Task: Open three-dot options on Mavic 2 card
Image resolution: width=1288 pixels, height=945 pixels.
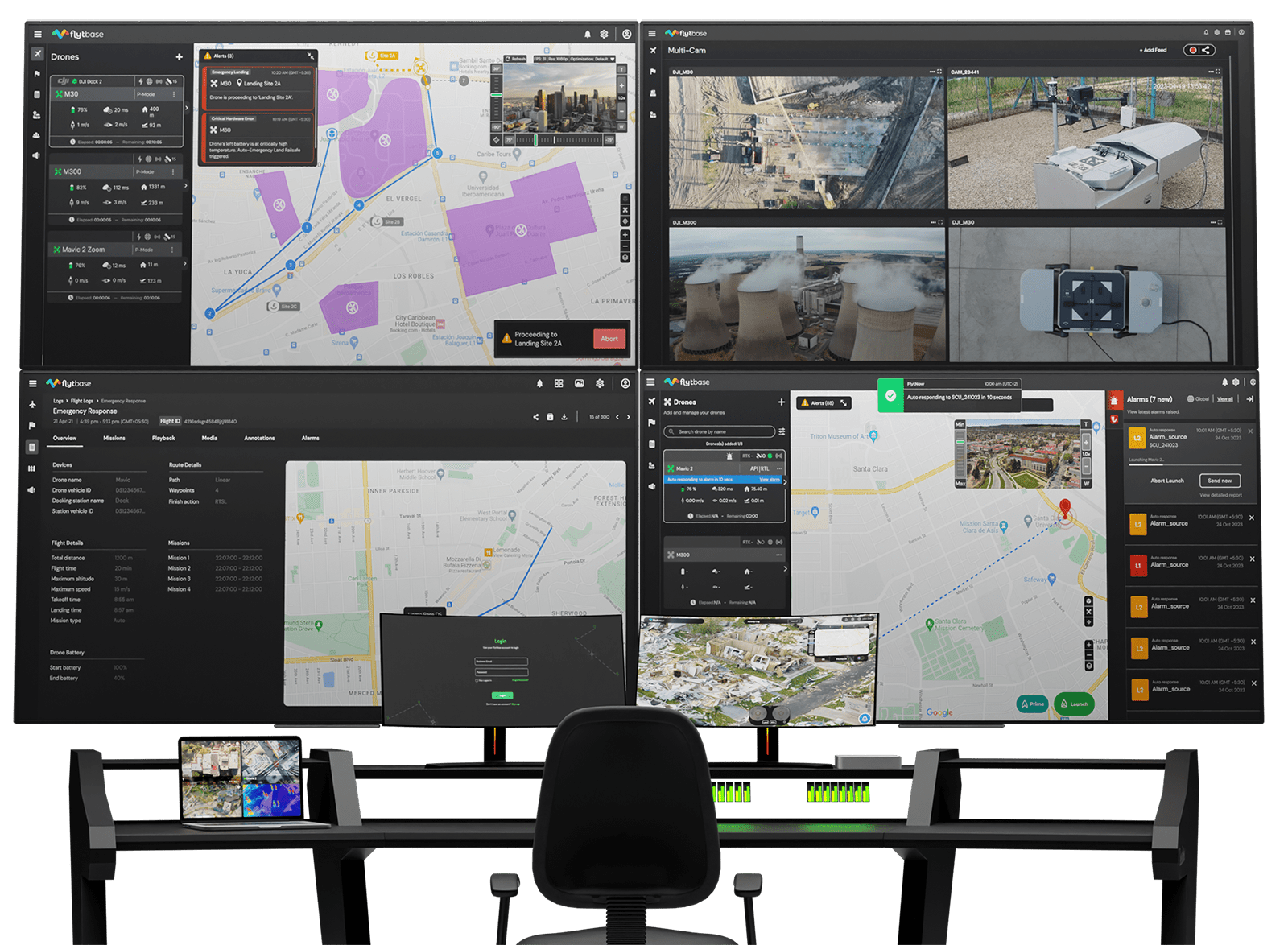Action: point(778,468)
